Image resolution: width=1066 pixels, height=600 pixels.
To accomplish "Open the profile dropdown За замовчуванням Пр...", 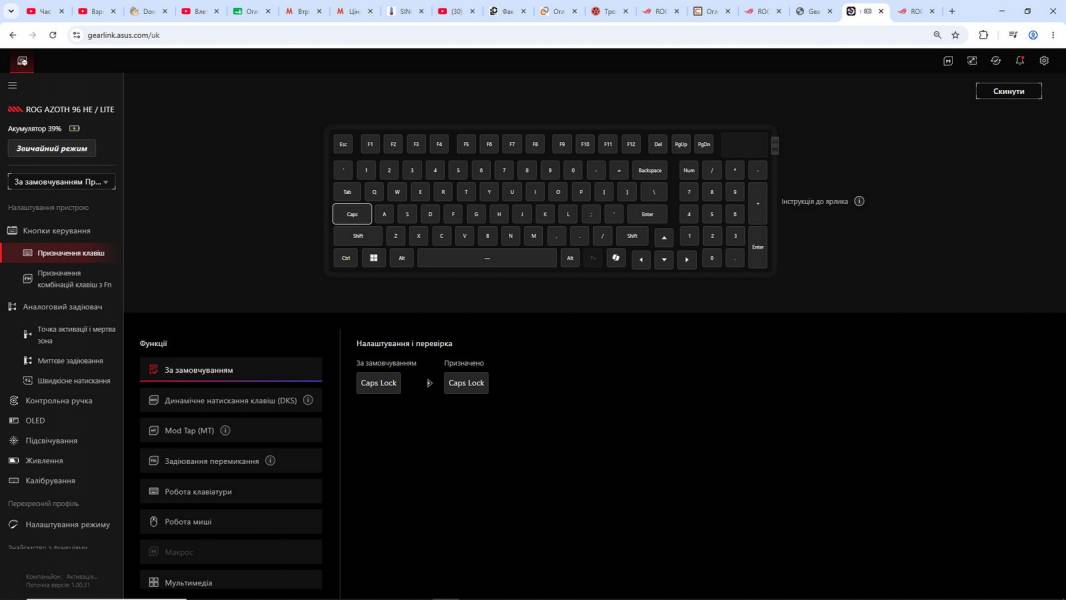I will tap(61, 181).
